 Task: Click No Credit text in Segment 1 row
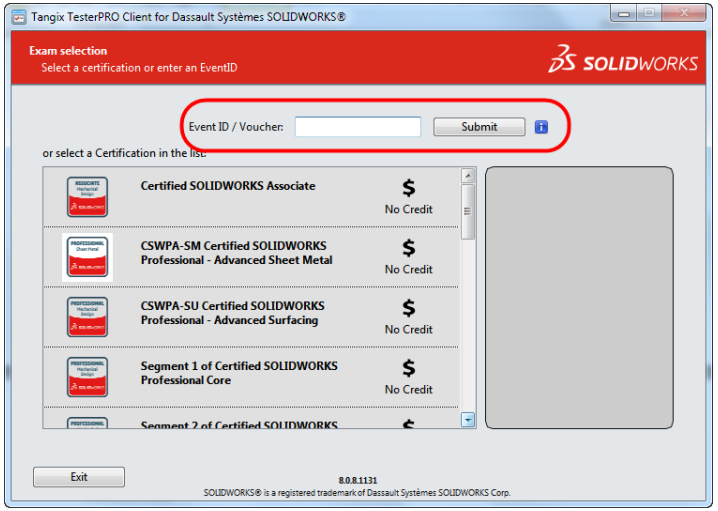coord(408,389)
